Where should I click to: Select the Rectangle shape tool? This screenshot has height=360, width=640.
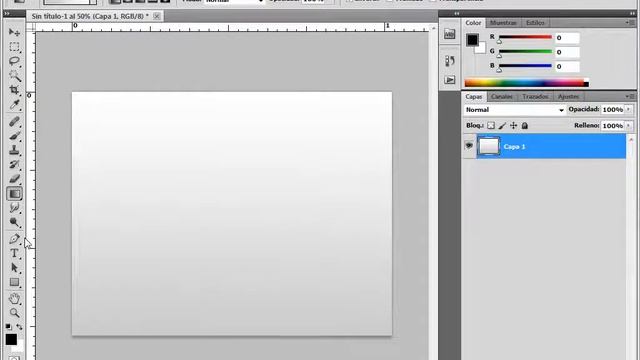[14, 282]
